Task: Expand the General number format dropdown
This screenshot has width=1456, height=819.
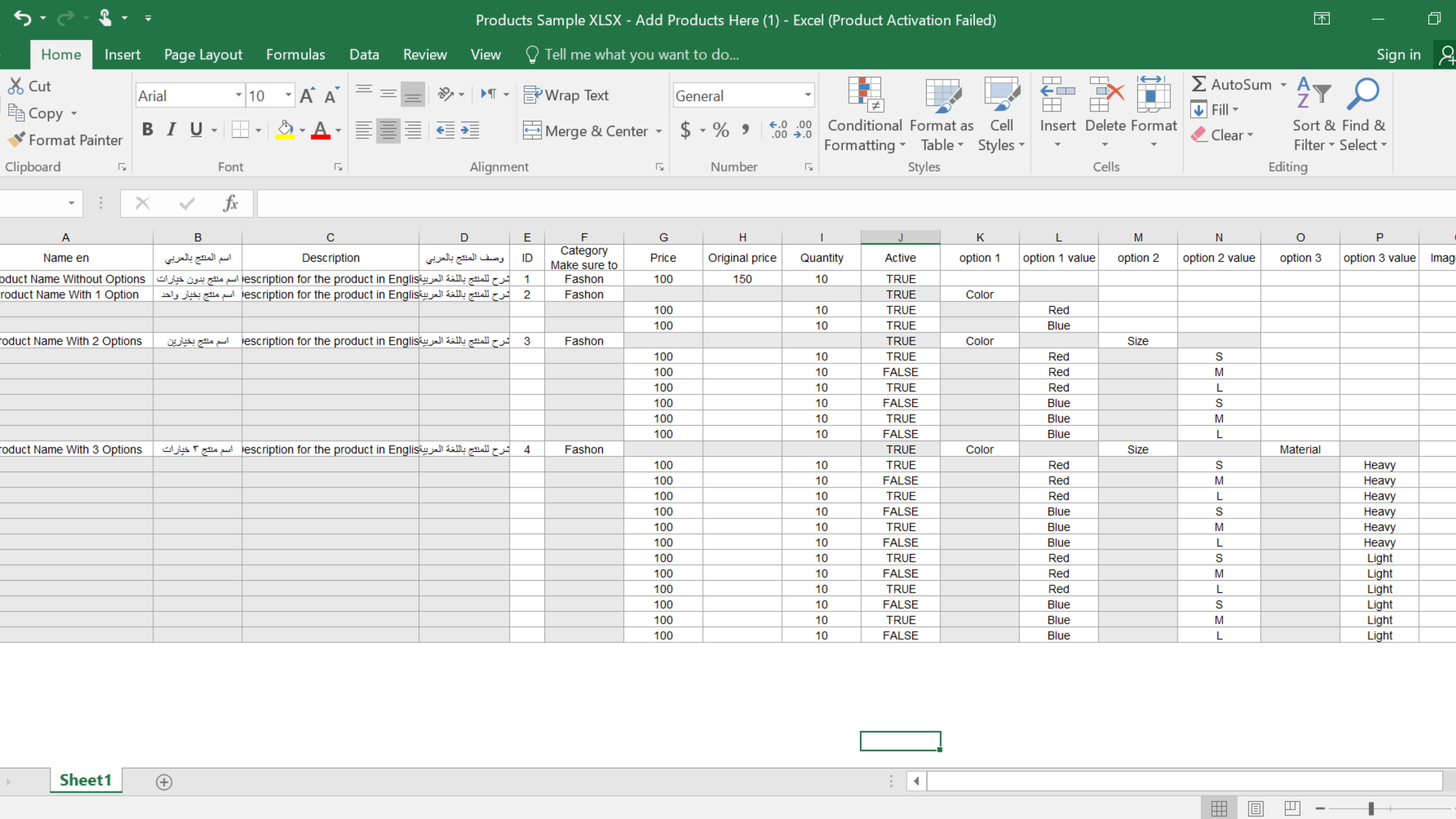Action: point(808,95)
